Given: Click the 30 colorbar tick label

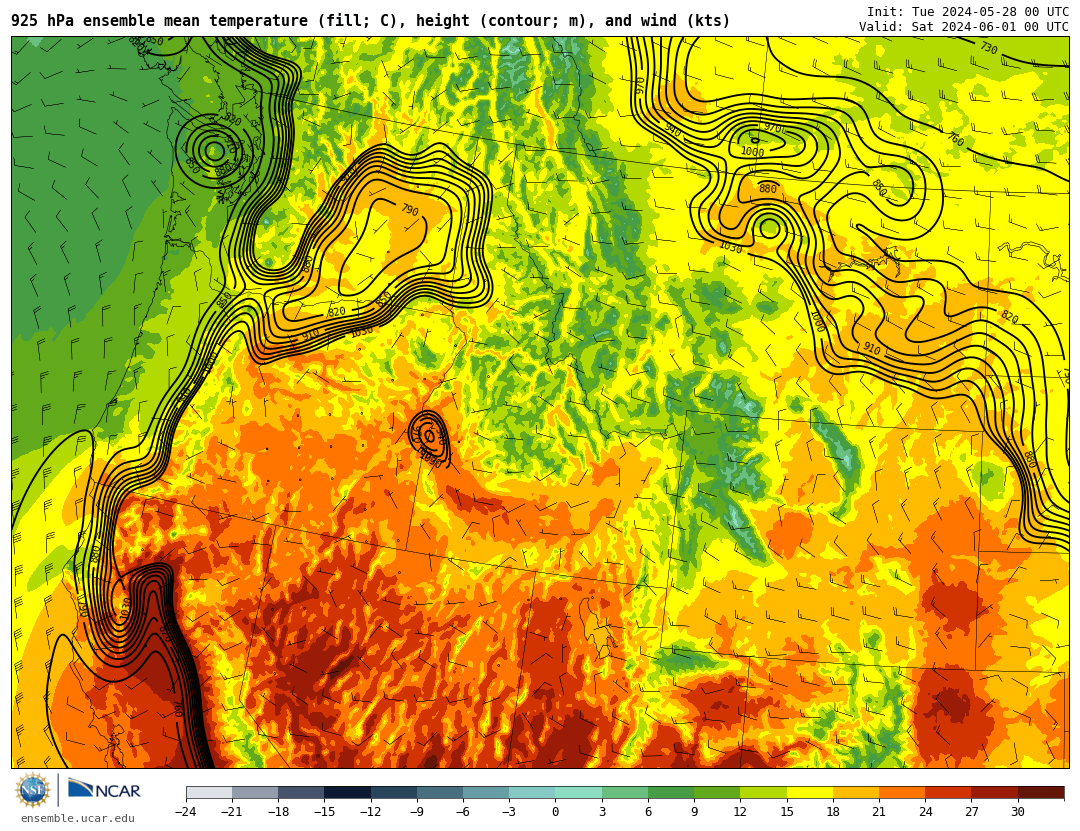Looking at the screenshot, I should [x=1017, y=812].
